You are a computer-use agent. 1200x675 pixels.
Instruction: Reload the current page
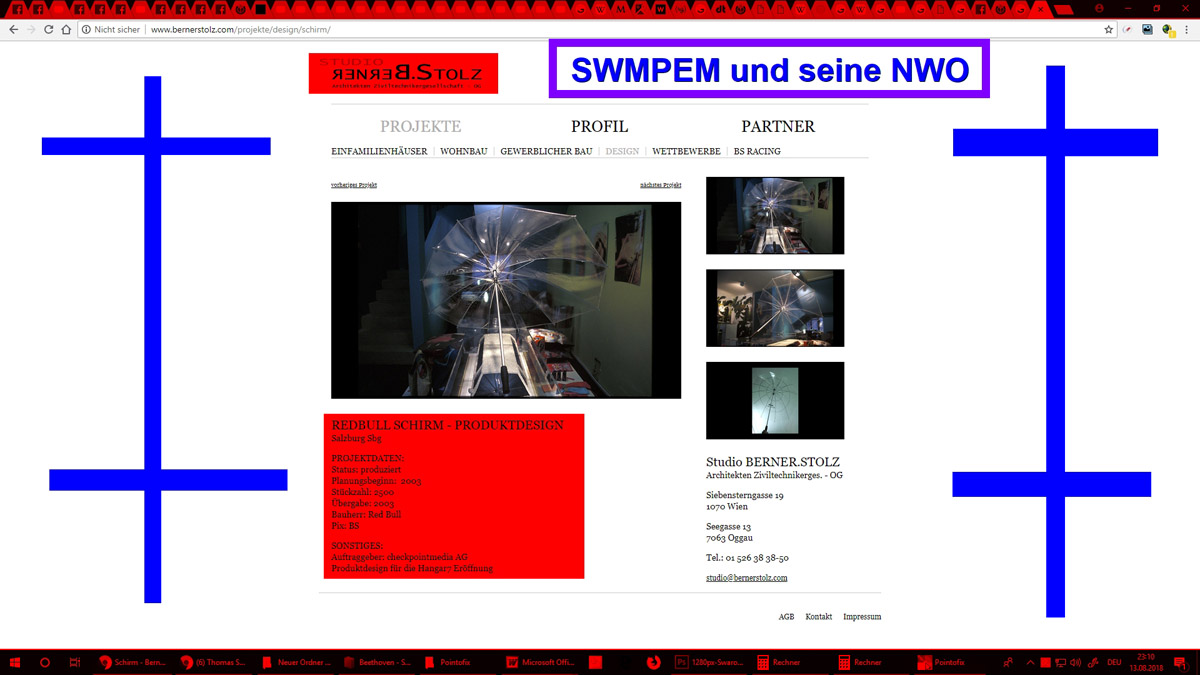click(x=48, y=30)
